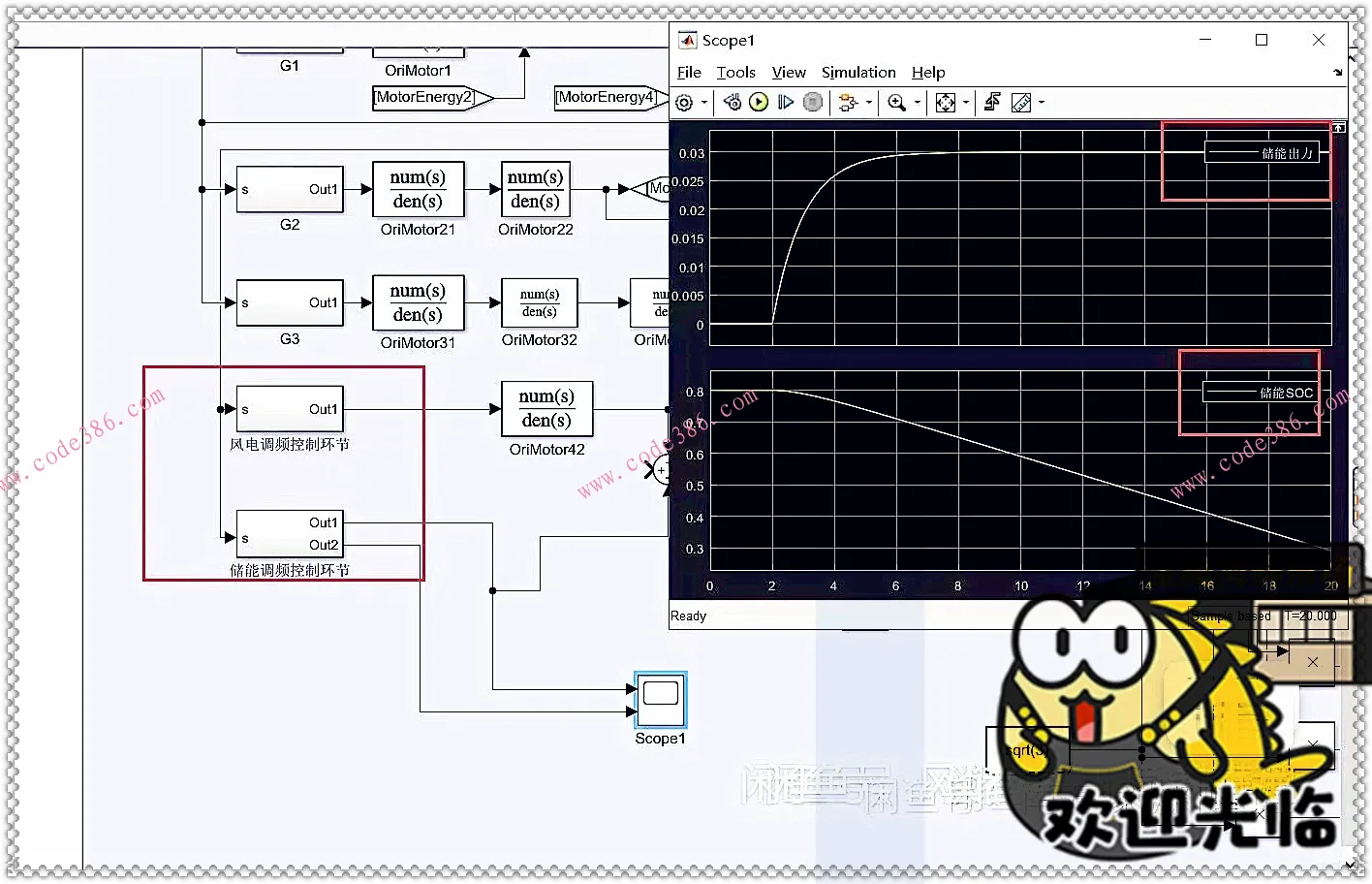Select the Scope1 block in the model
The width and height of the screenshot is (1372, 884).
pyautogui.click(x=660, y=700)
